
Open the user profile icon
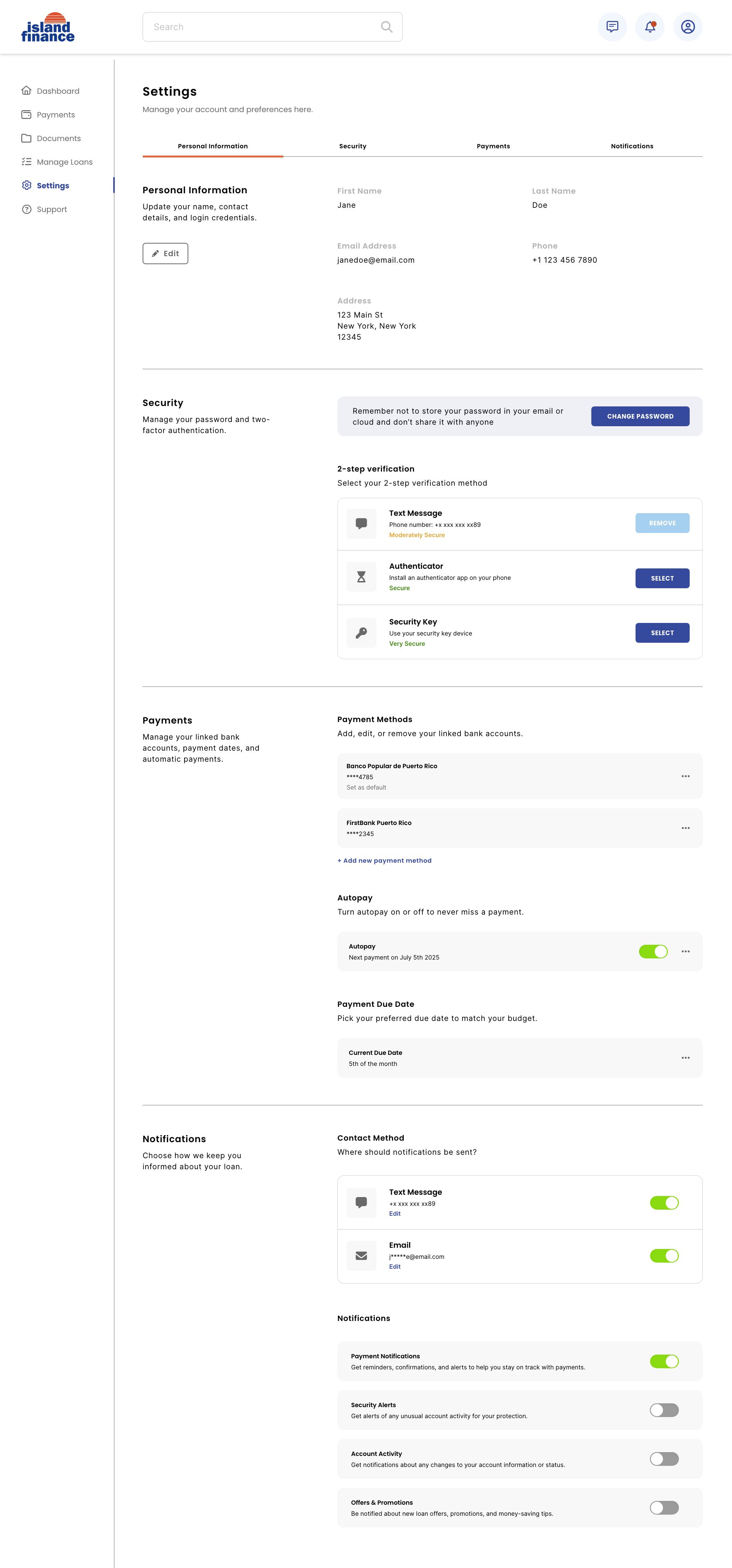click(x=687, y=27)
